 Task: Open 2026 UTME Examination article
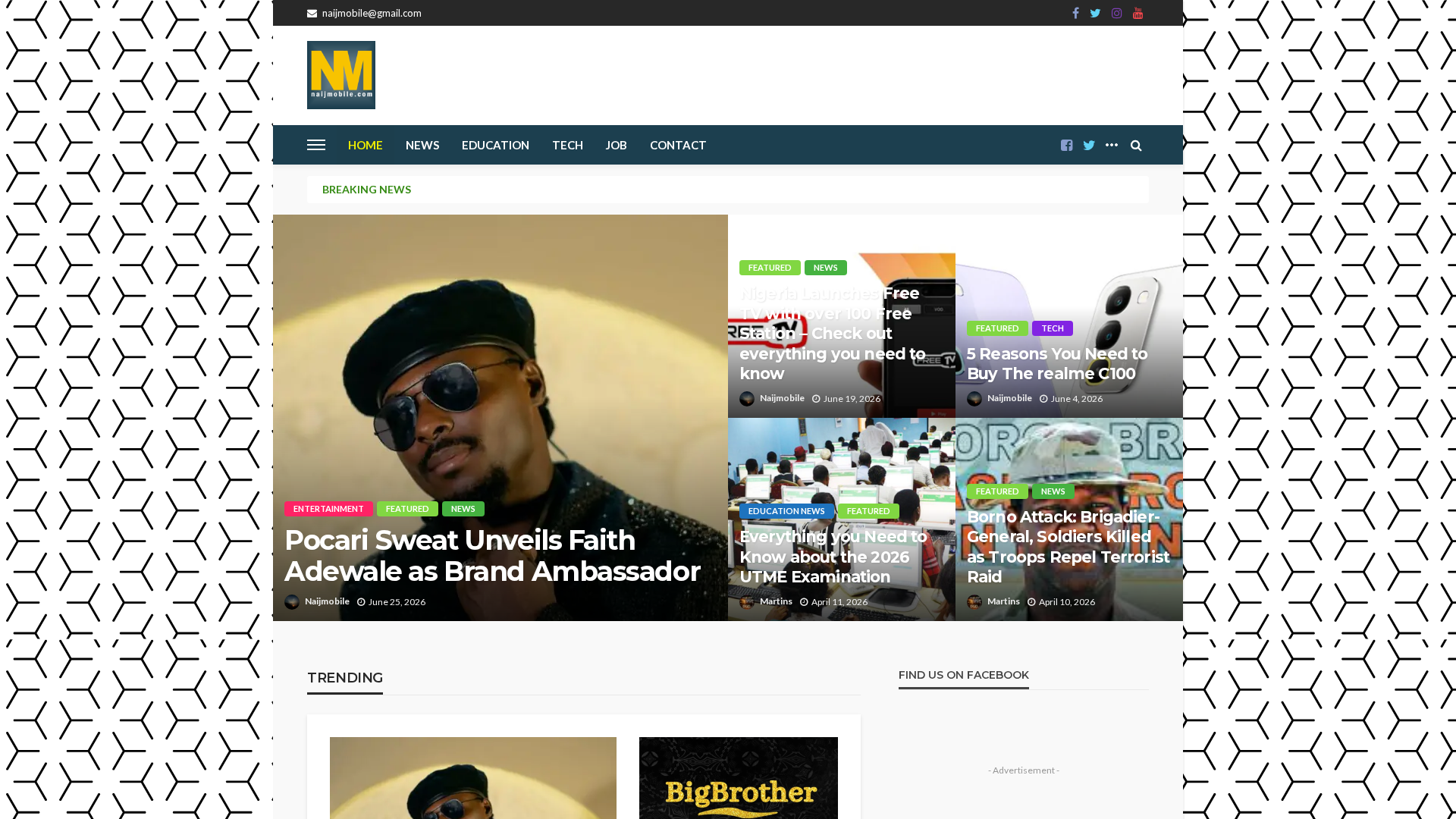coord(833,557)
